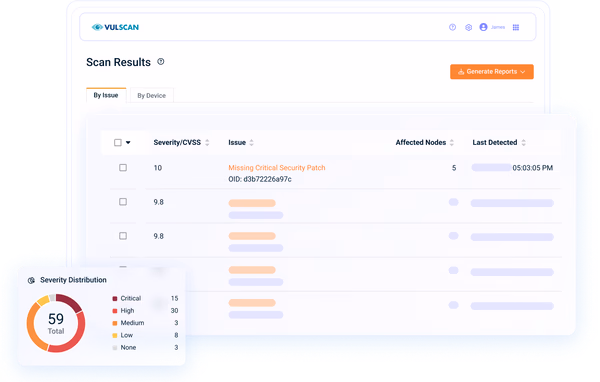Open settings via the header gear icon
Screen dimensions: 600x382
click(468, 27)
